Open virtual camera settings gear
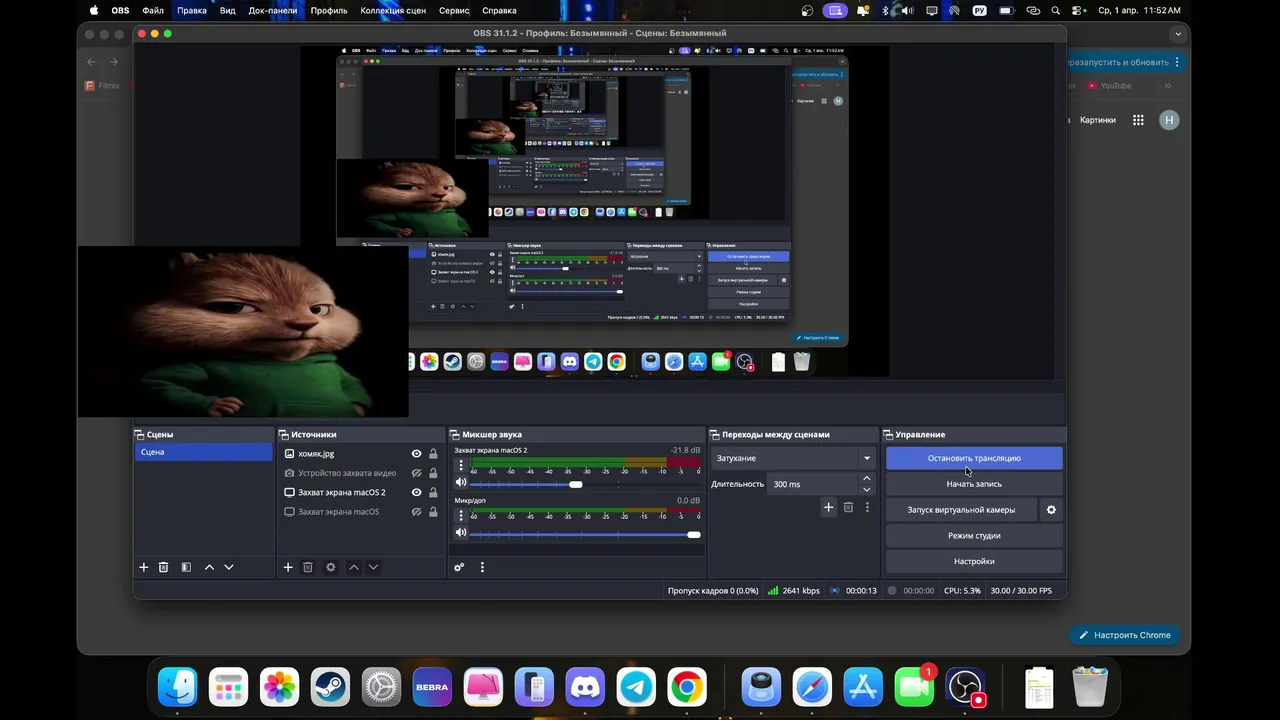 pos(1051,510)
